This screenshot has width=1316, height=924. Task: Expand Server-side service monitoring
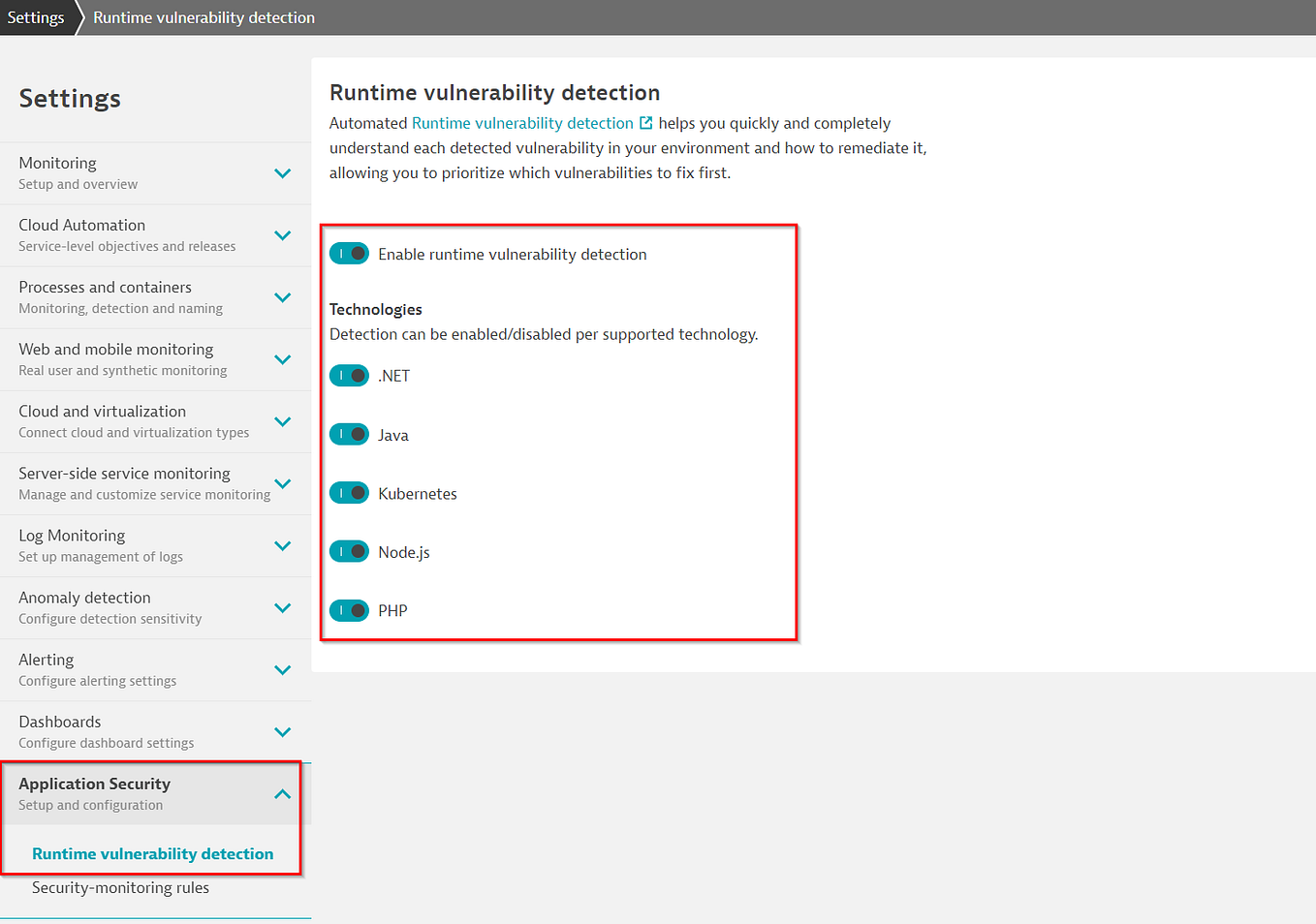(x=282, y=483)
